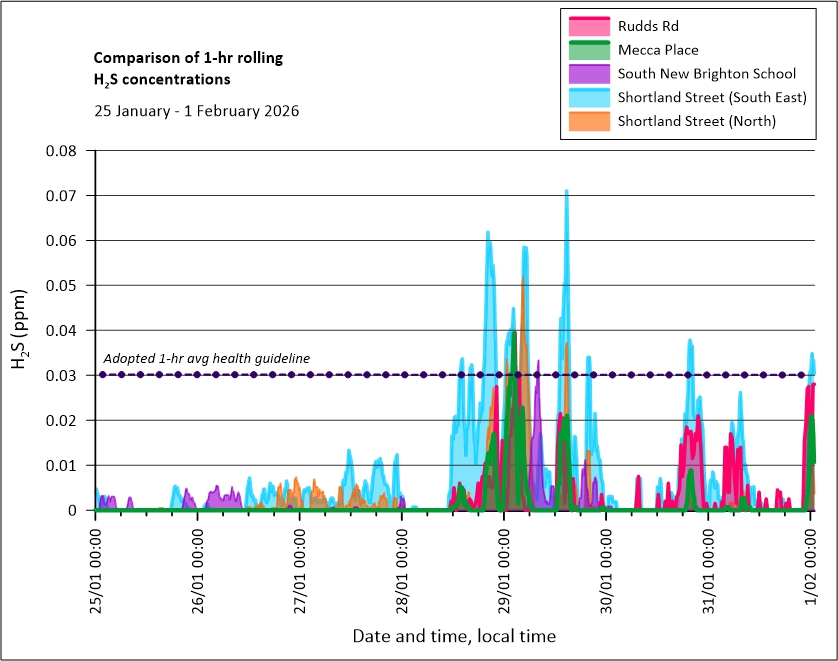Click the Shortland Street (South East) blue swatch
This screenshot has width=838, height=661.
pyautogui.click(x=589, y=98)
